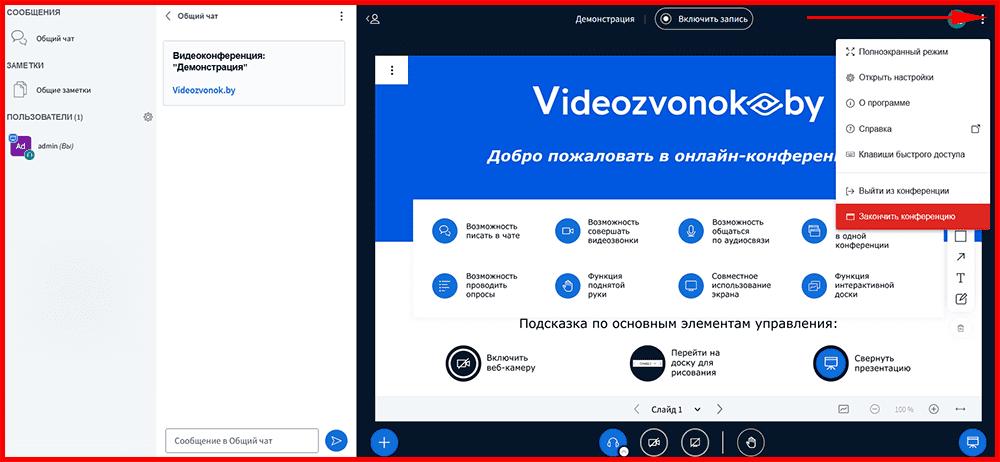Screen dimensions: 1000x462
Task: Choose Выйти из конференции
Action: [912, 191]
